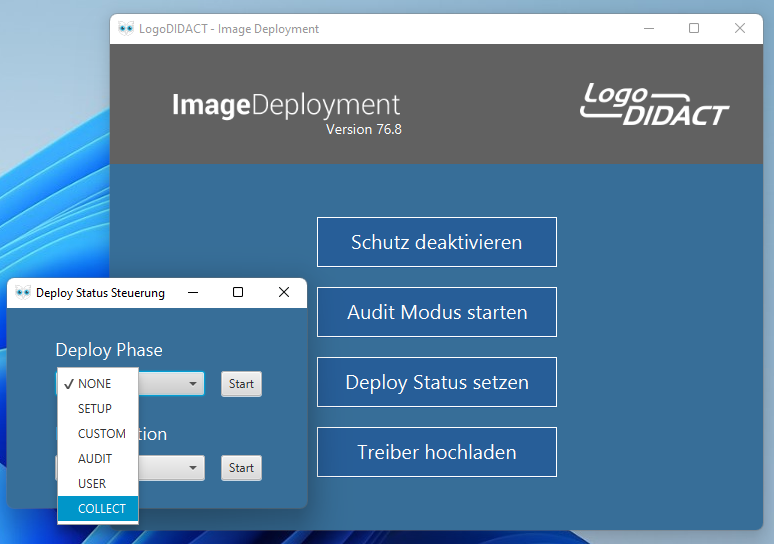Click the Schutz deaktivieren button
Viewport: 774px width, 544px height.
click(x=436, y=242)
